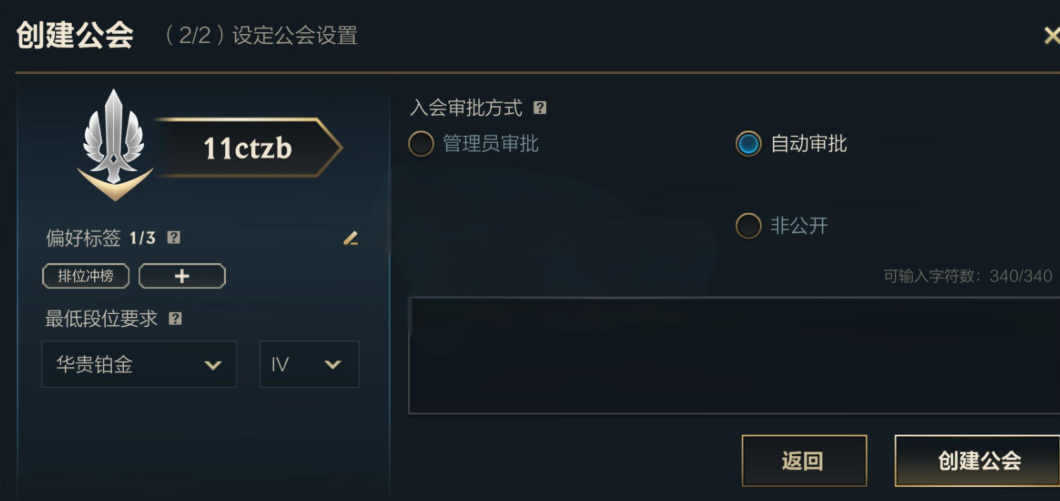The width and height of the screenshot is (1060, 501).
Task: Click the 返回 button
Action: pos(804,460)
